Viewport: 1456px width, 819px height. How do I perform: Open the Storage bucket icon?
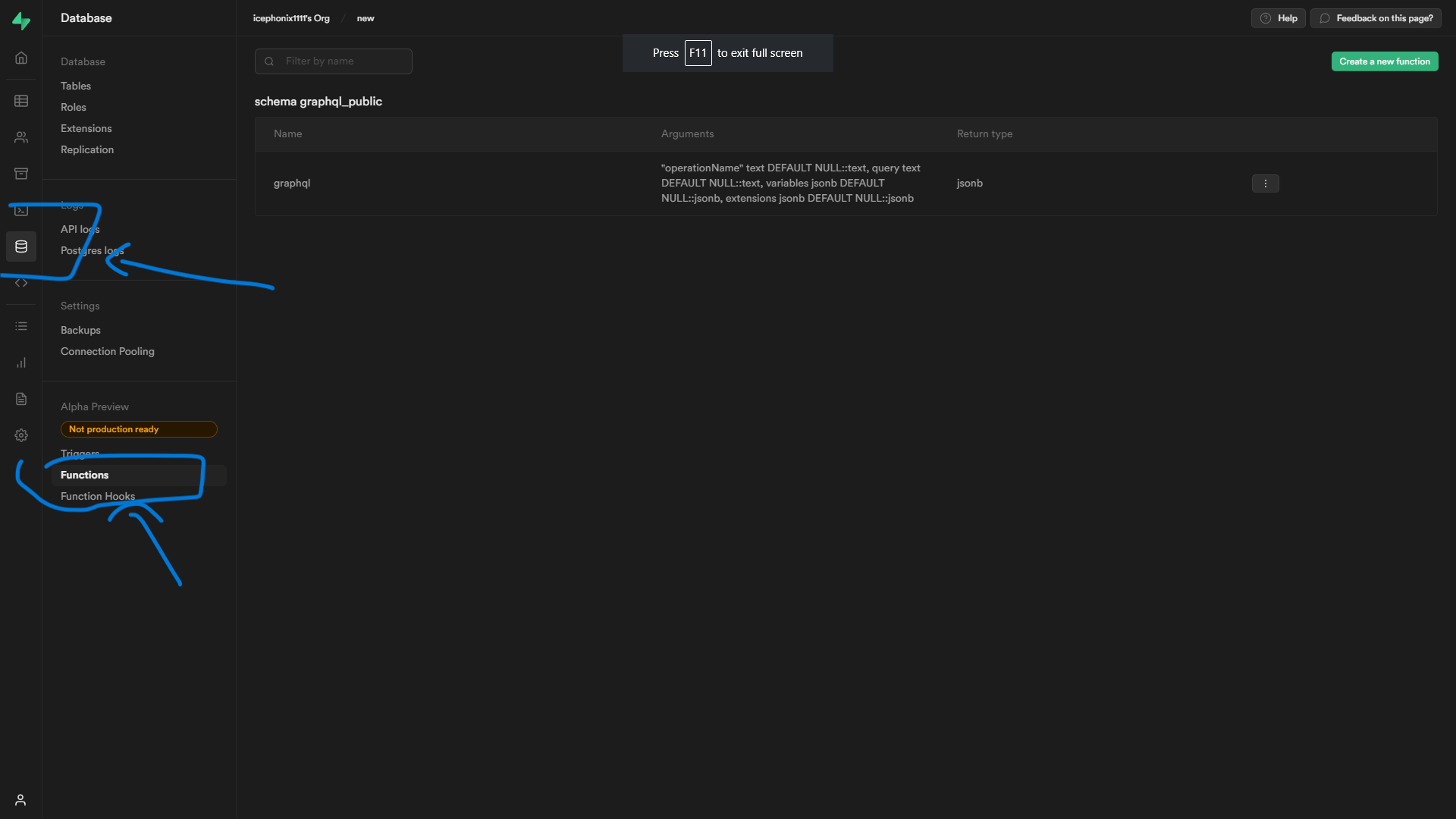coord(21,174)
